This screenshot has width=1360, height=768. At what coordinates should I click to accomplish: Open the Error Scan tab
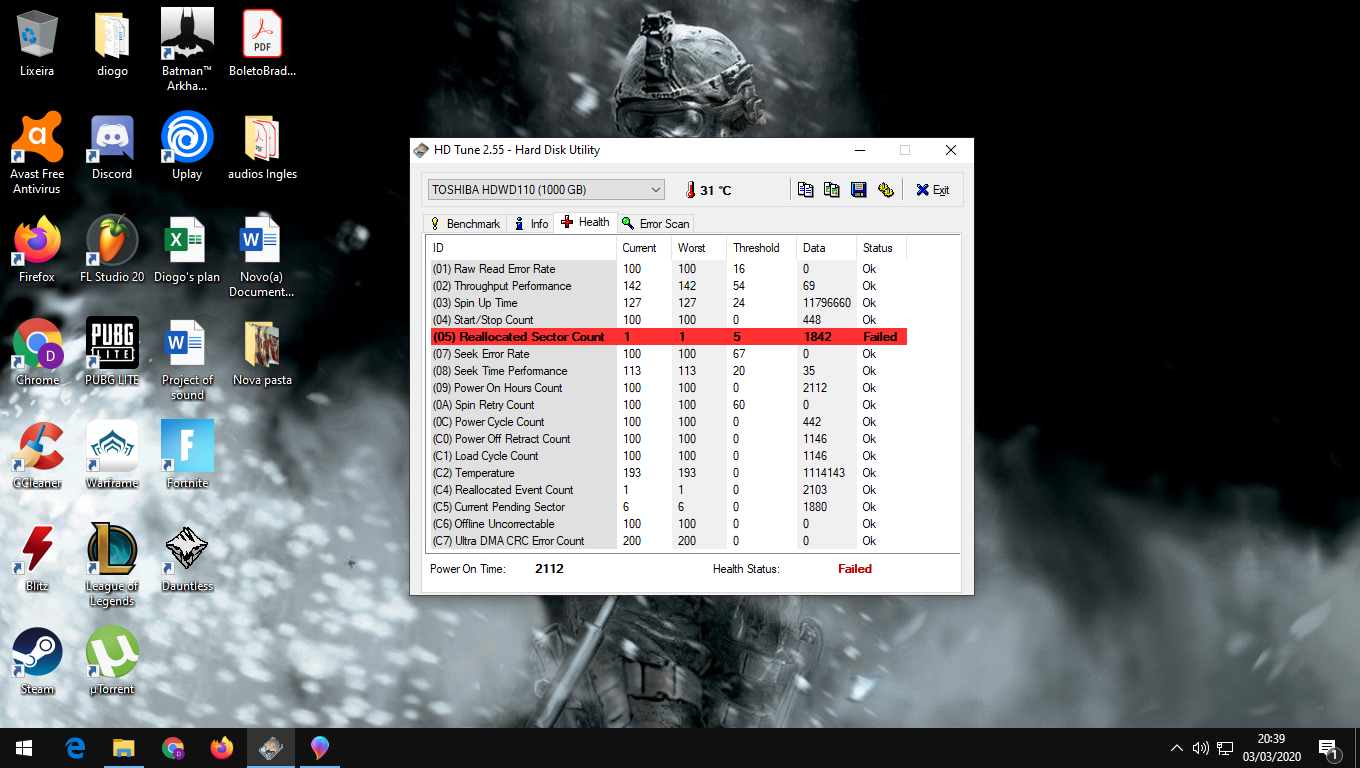(656, 224)
